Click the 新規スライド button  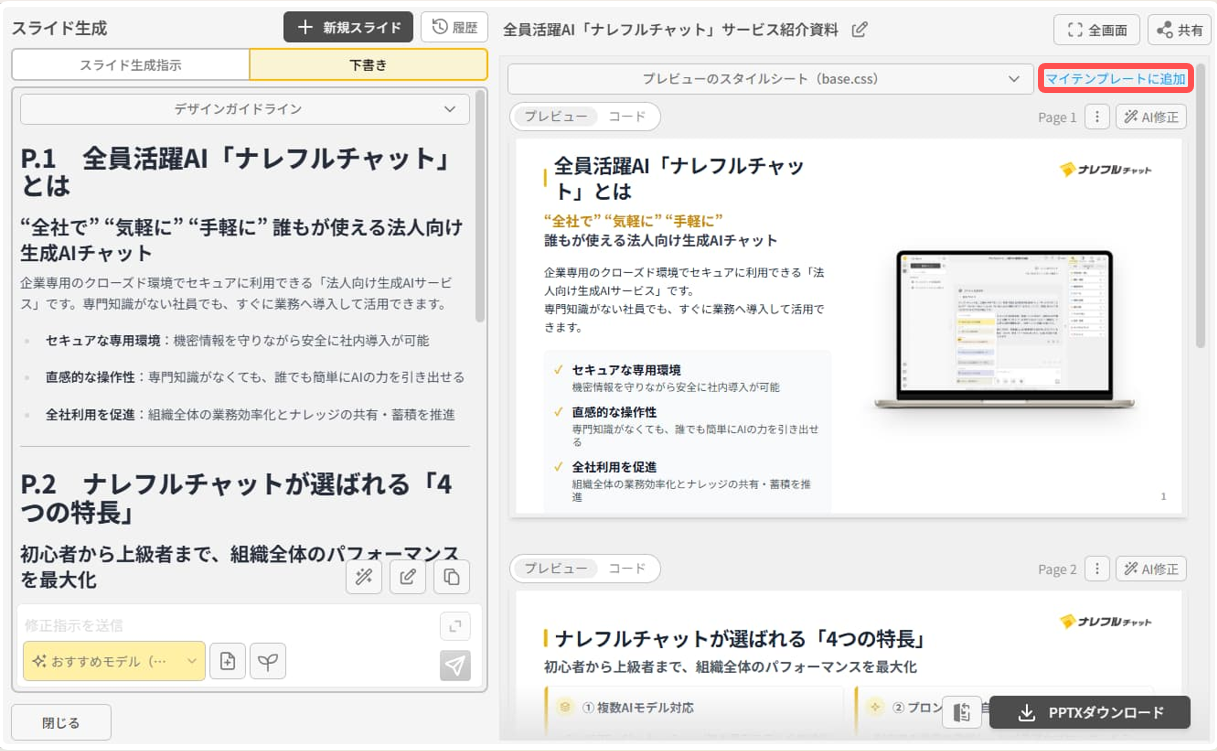click(348, 28)
